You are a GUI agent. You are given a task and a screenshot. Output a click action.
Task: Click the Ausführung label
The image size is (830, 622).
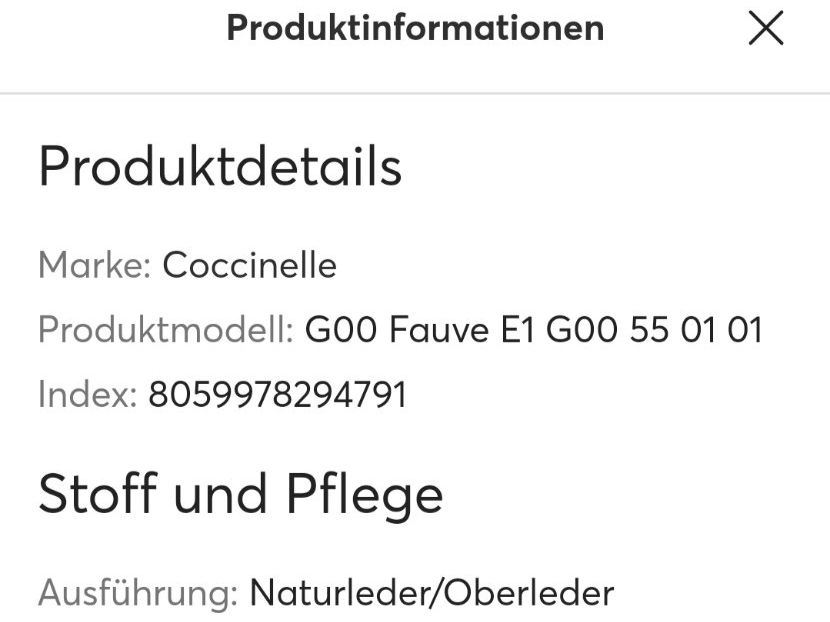138,593
